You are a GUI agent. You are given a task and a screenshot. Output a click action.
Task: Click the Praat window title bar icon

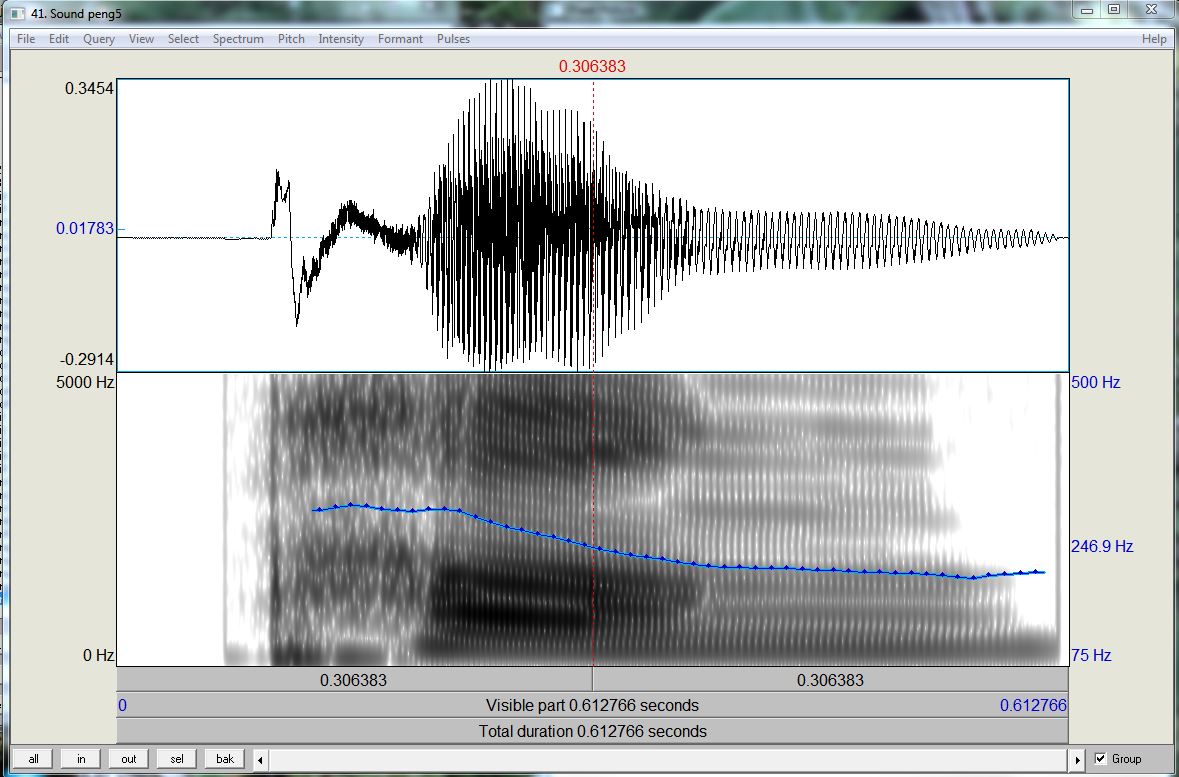(18, 14)
